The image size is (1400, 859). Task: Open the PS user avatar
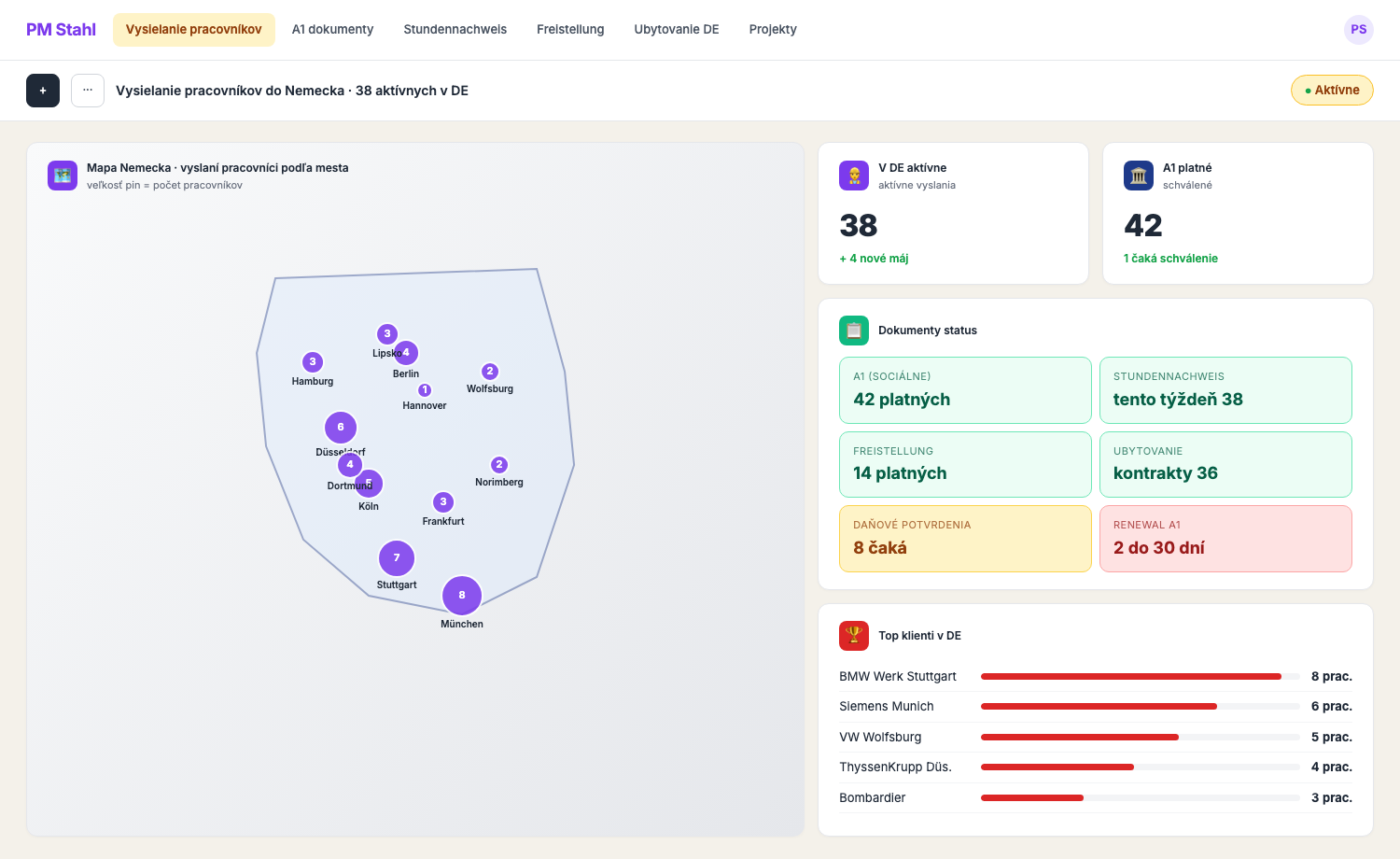(x=1359, y=30)
